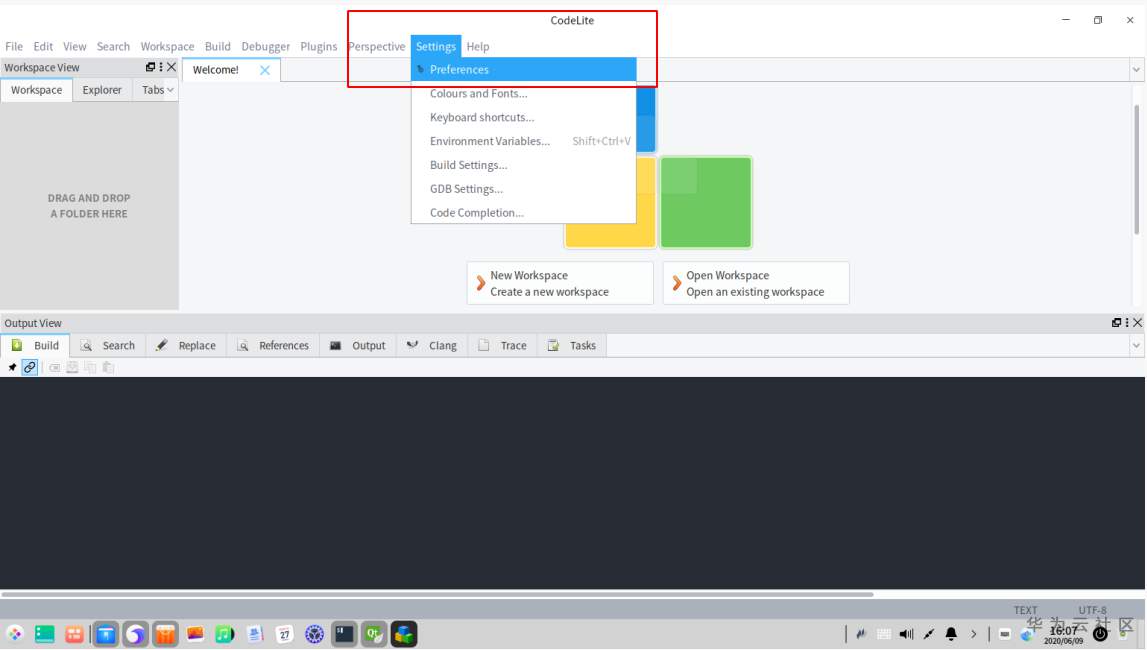This screenshot has height=650, width=1147.
Task: Switch to Clang output tab
Action: 432,345
